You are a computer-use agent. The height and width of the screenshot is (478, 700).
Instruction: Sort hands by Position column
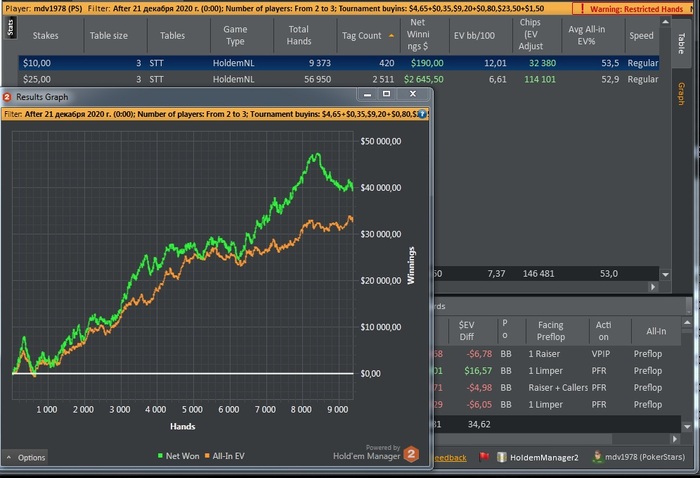point(505,329)
